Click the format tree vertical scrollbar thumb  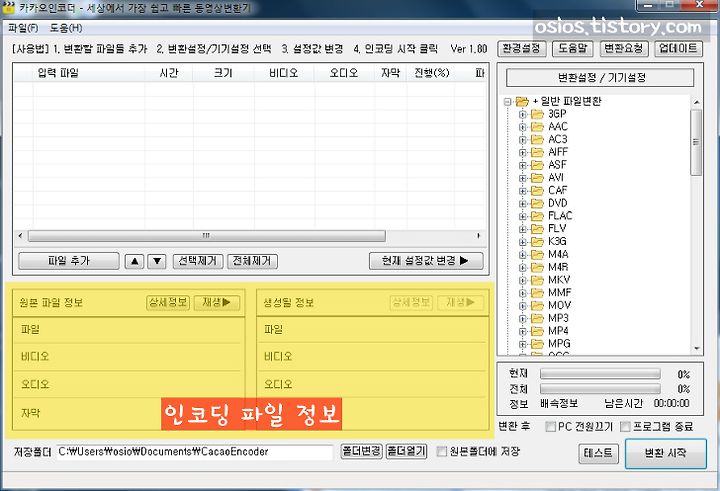[x=696, y=142]
